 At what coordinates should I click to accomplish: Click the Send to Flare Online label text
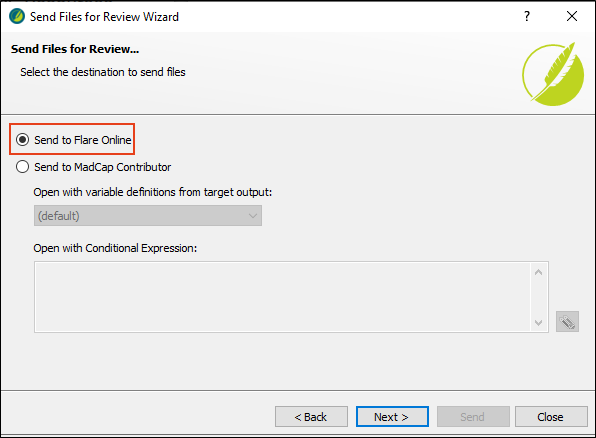[83, 140]
